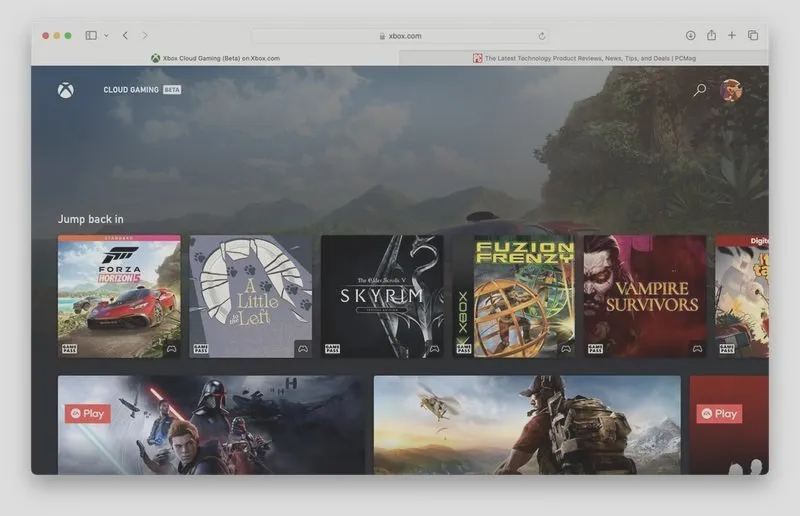800x516 pixels.
Task: Click Game Pass badge on Vampire Survivors tile
Action: click(x=595, y=349)
